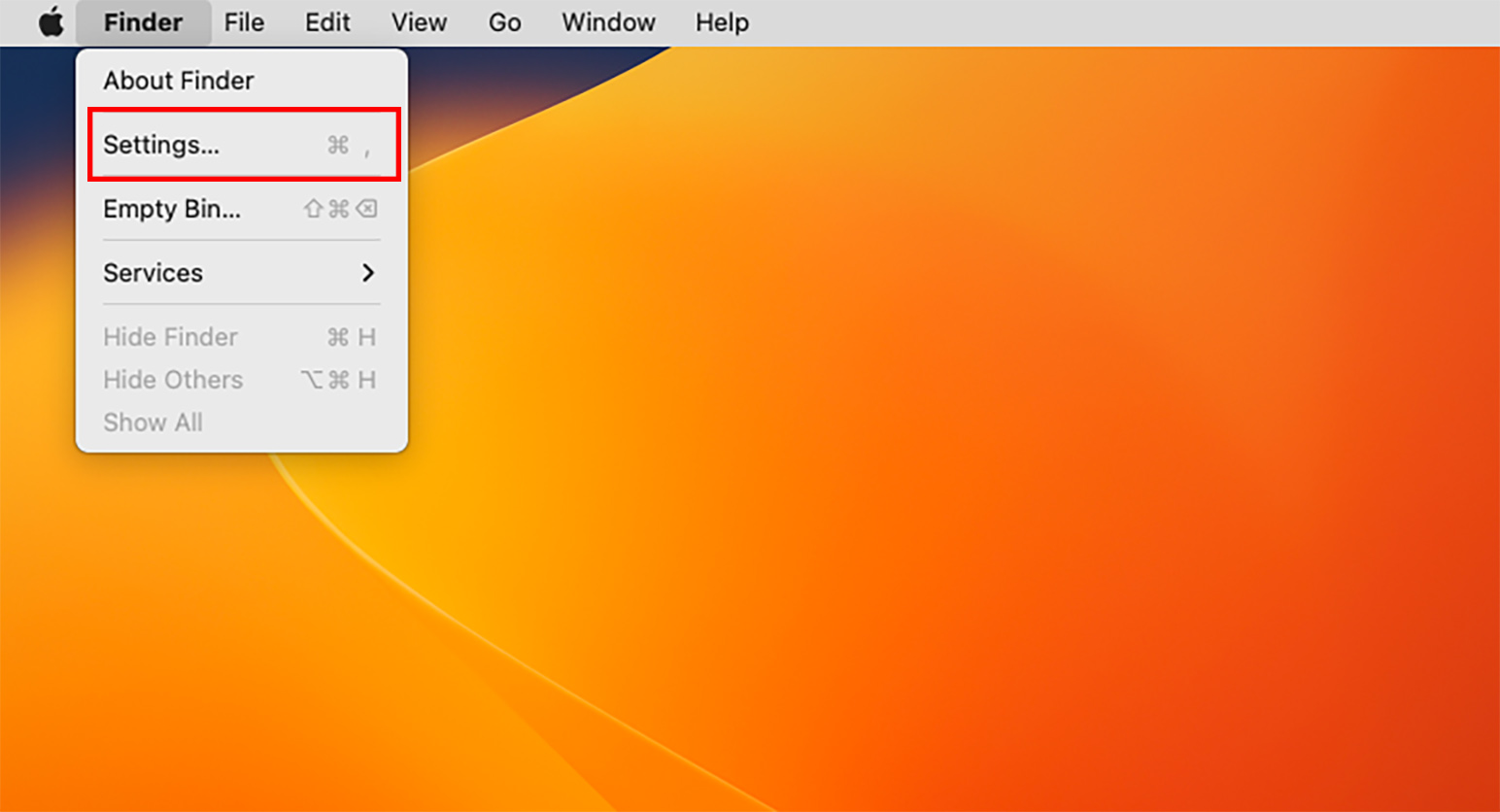Choose About Finder
Viewport: 1500px width, 812px height.
coord(242,81)
